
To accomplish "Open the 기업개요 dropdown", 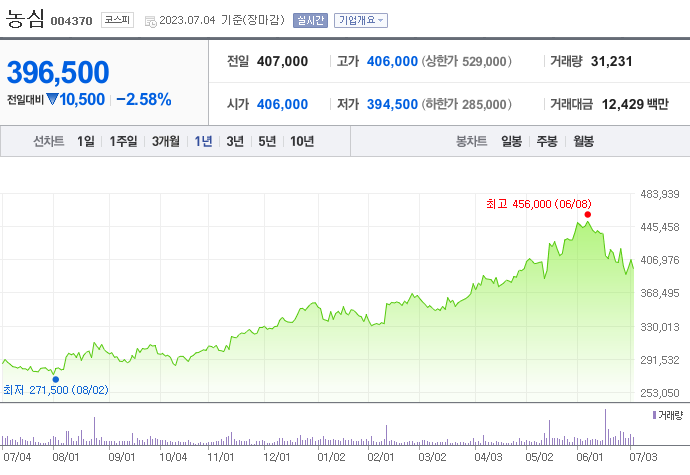I will [x=361, y=20].
